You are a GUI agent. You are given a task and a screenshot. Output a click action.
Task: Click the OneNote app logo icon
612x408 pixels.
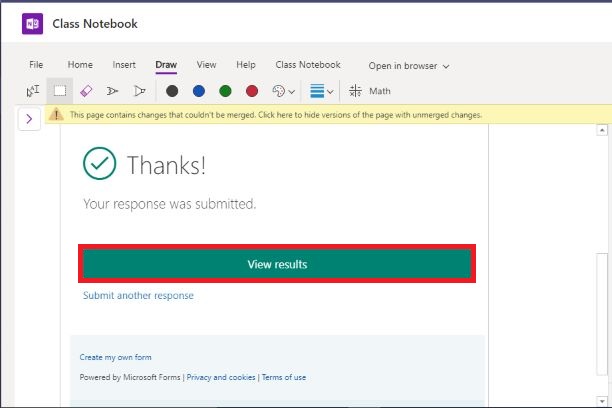(x=32, y=24)
